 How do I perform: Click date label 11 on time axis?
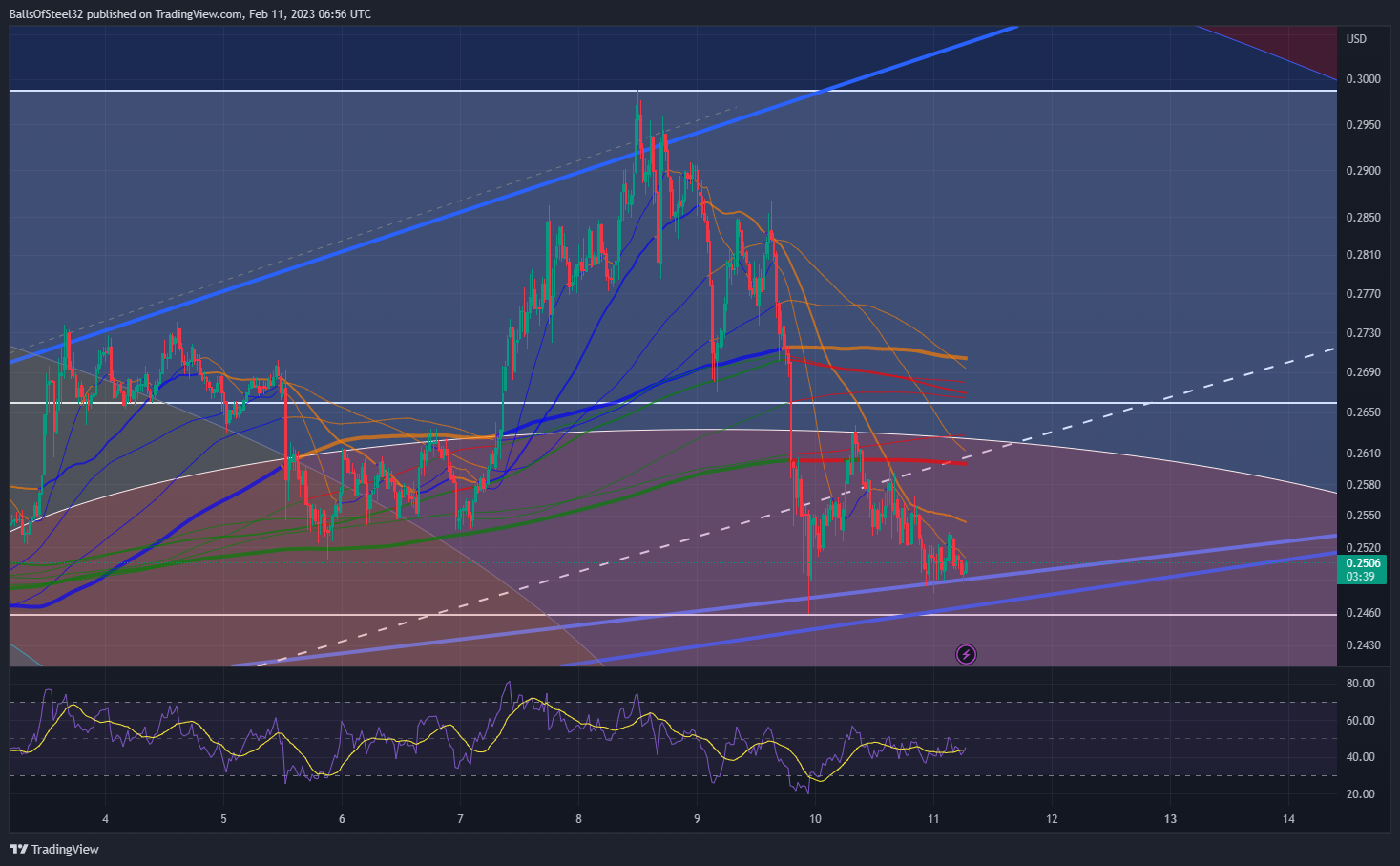[933, 819]
